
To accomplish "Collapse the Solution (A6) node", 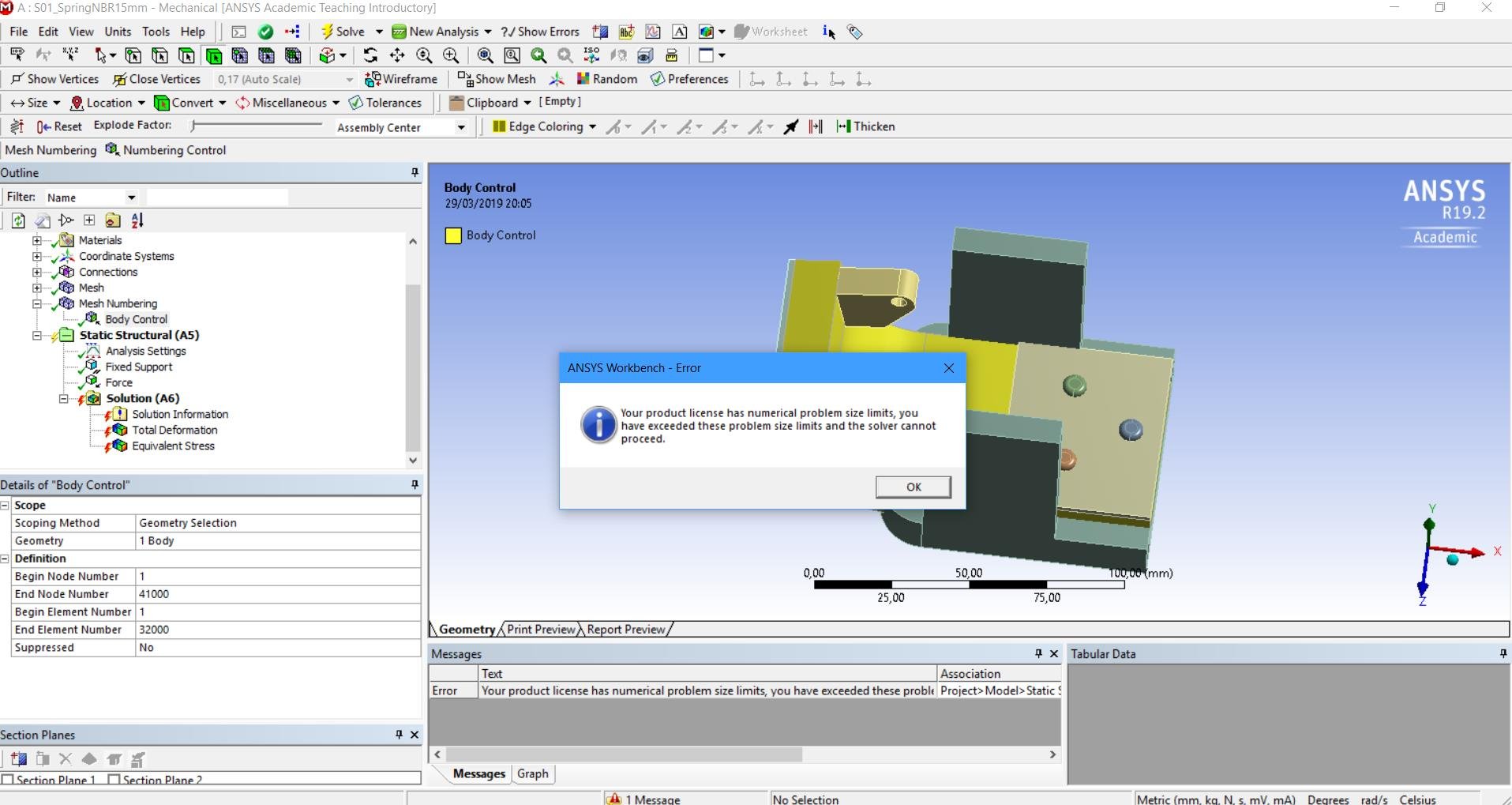I will click(63, 398).
